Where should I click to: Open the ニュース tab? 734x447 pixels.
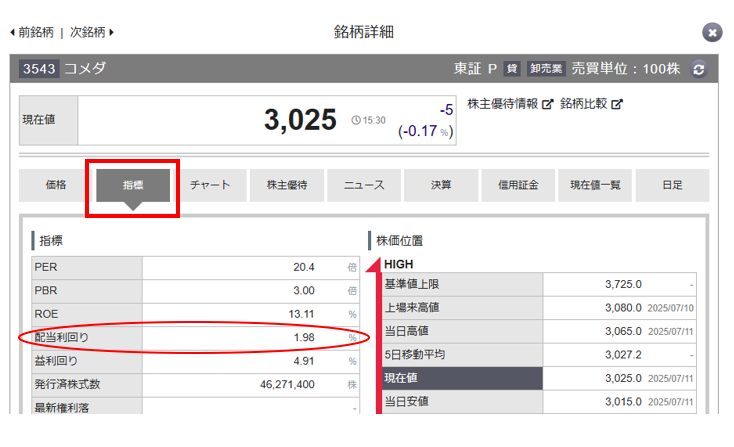[364, 185]
